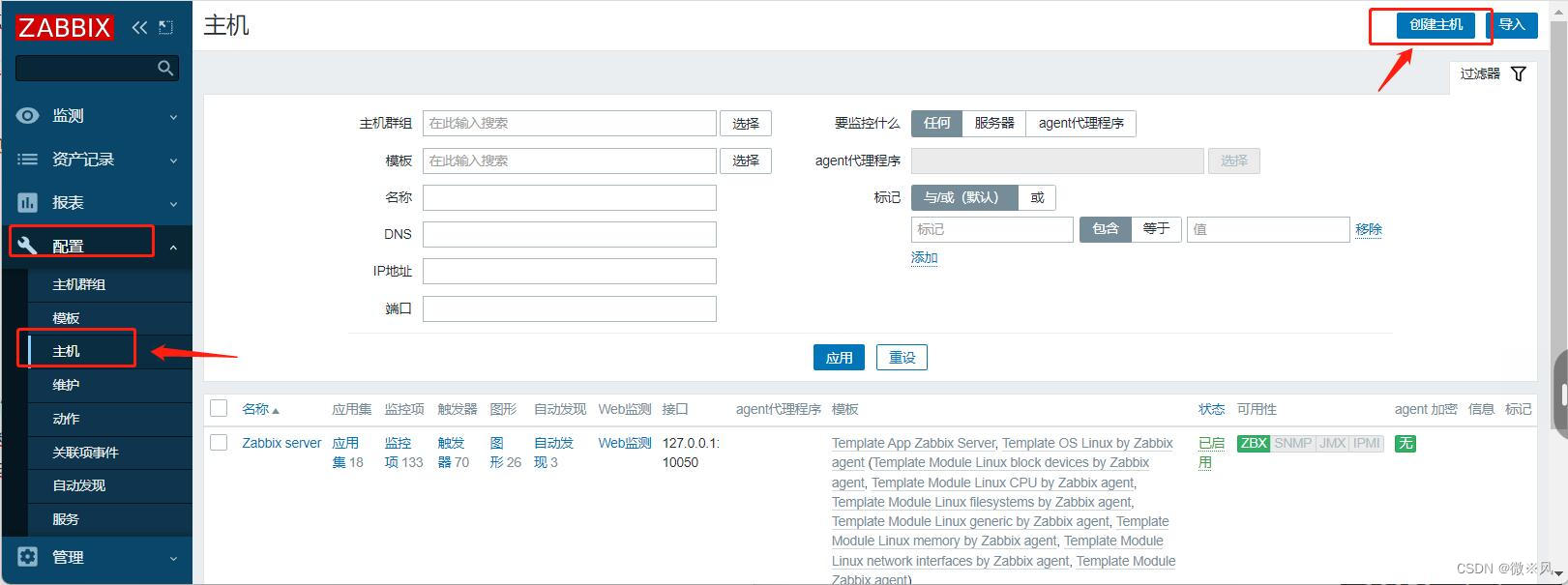The width and height of the screenshot is (1568, 585).
Task: Click the 重设 filter button
Action: click(x=902, y=357)
